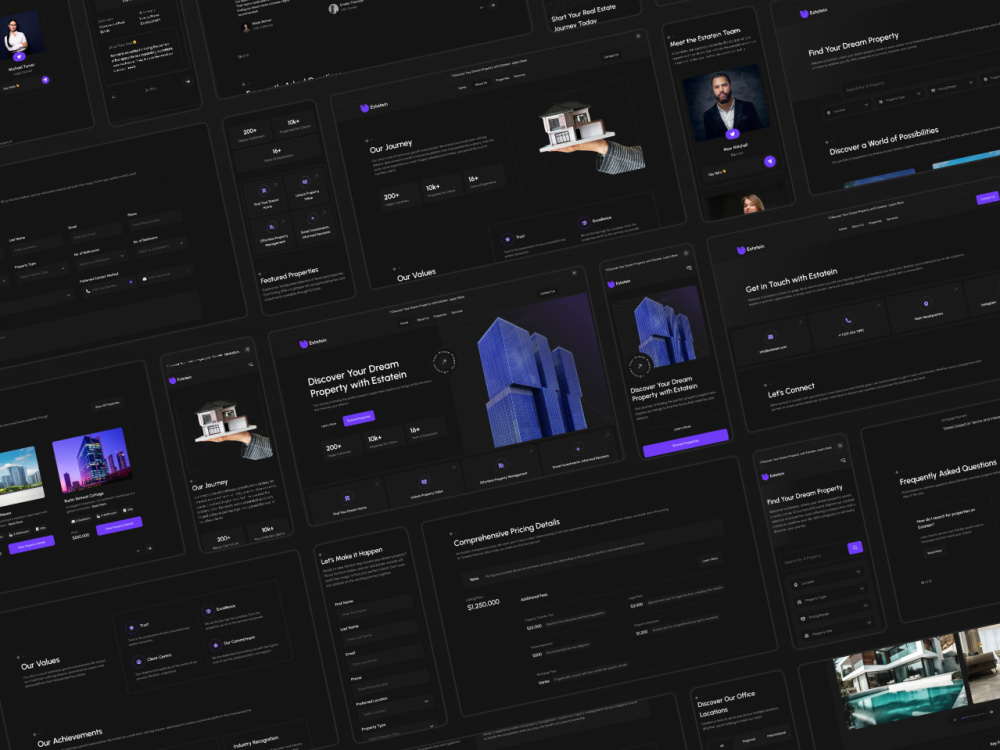This screenshot has height=750, width=1000.
Task: Click the circular arrow badge beside the desktop Discover headline
Action: (x=444, y=362)
